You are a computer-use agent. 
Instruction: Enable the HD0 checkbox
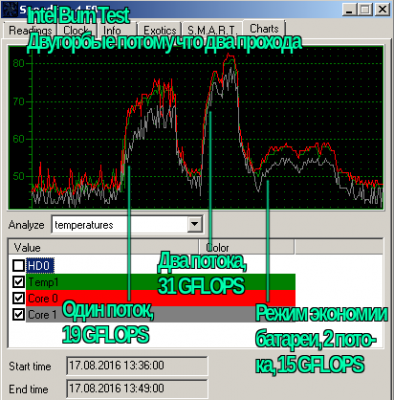[x=19, y=266]
